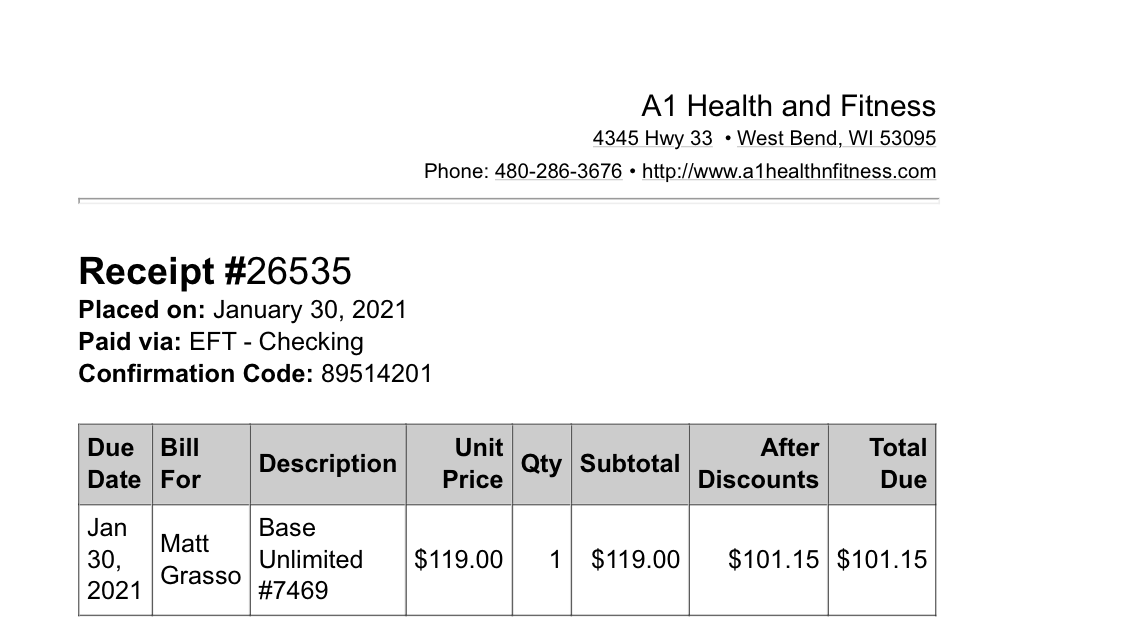Image resolution: width=1125 pixels, height=635 pixels.
Task: Click the After Discounts column header
Action: point(758,464)
